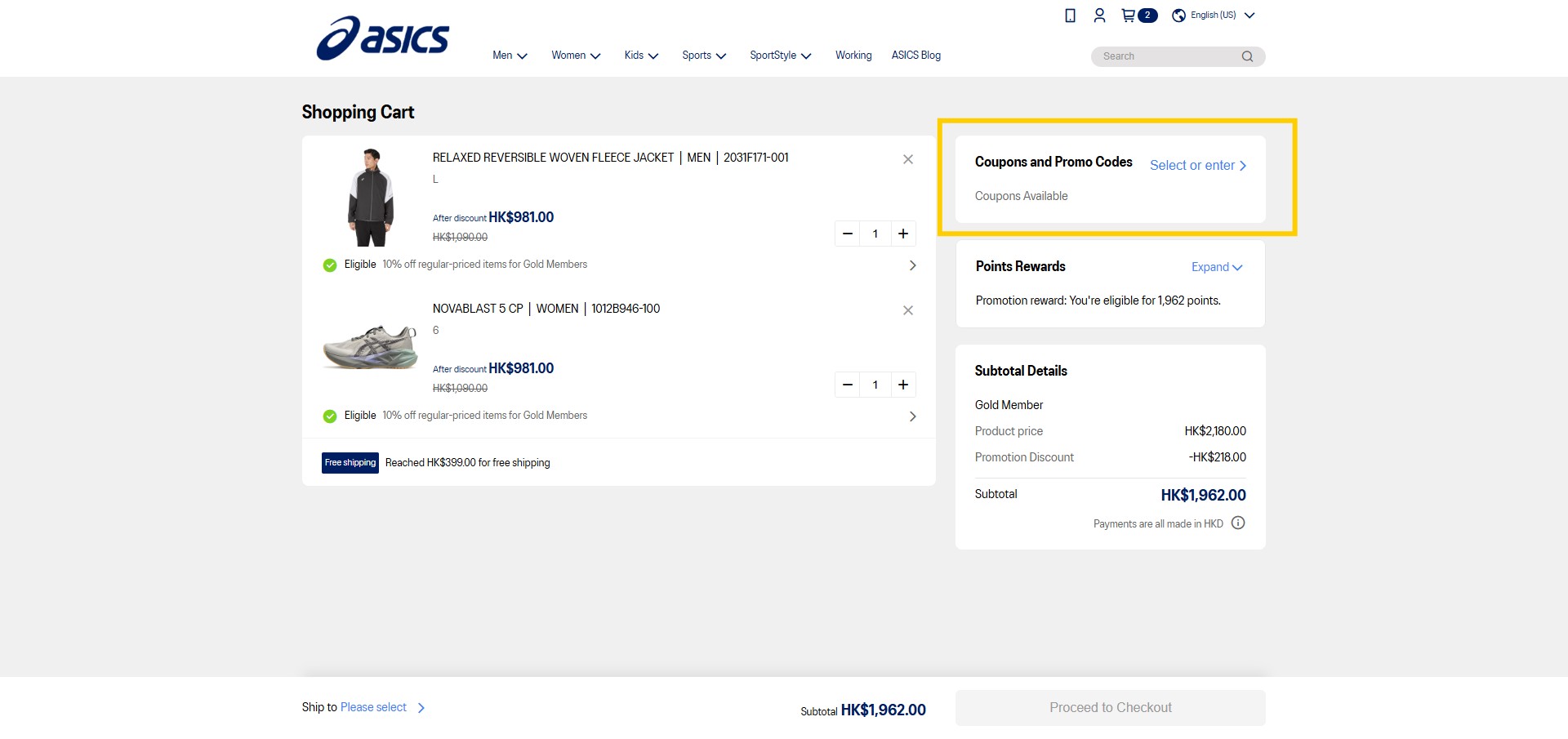Open the Kids menu
The height and width of the screenshot is (739, 1568).
tap(641, 56)
